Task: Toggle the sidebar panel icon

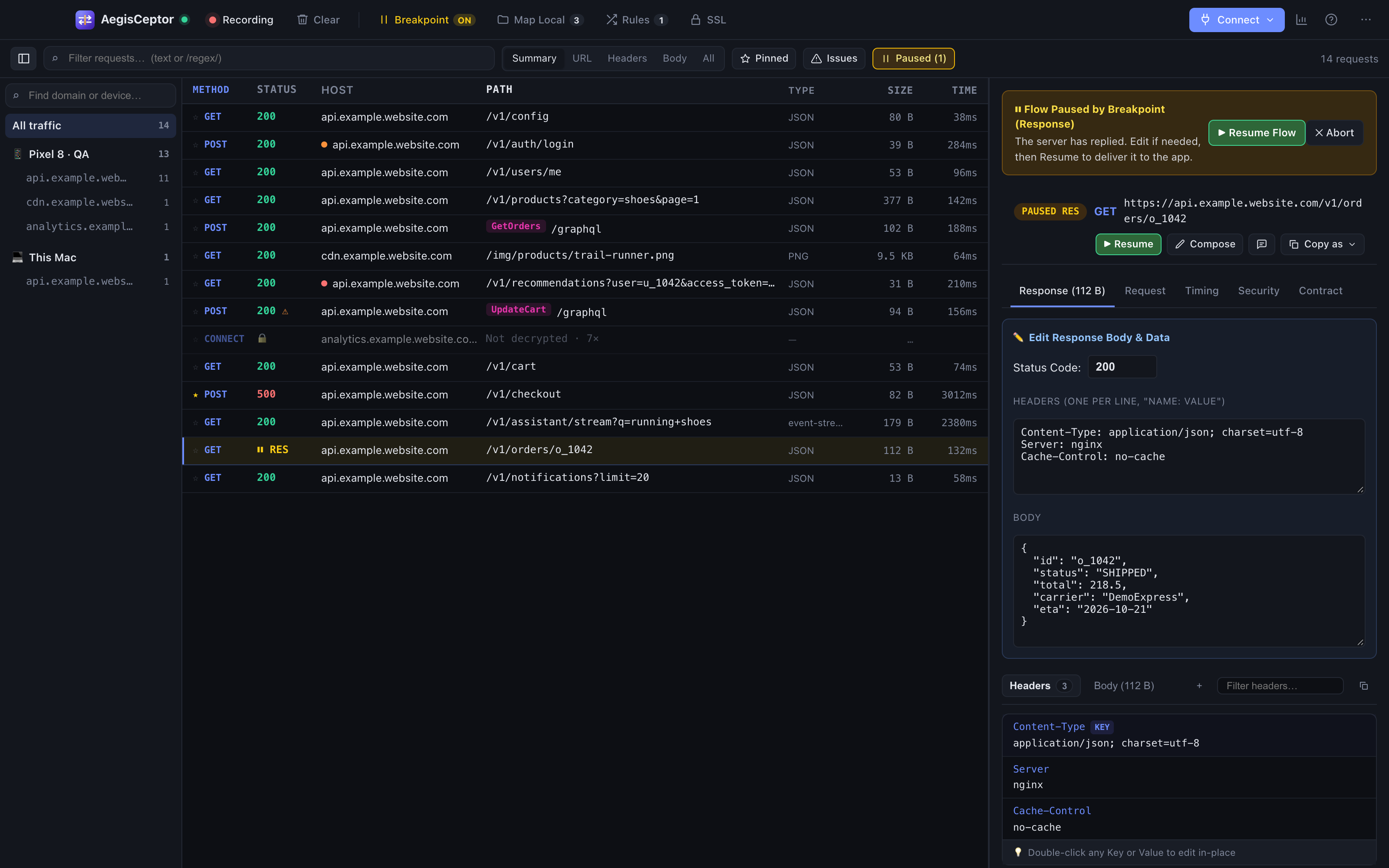Action: 23,58
